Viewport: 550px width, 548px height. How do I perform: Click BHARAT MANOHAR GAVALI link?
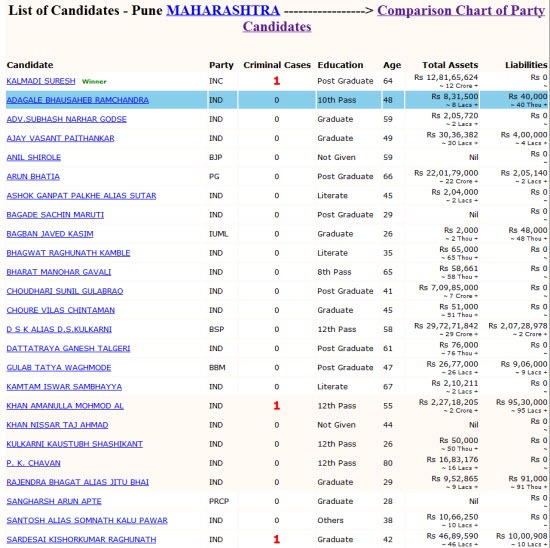click(x=59, y=272)
